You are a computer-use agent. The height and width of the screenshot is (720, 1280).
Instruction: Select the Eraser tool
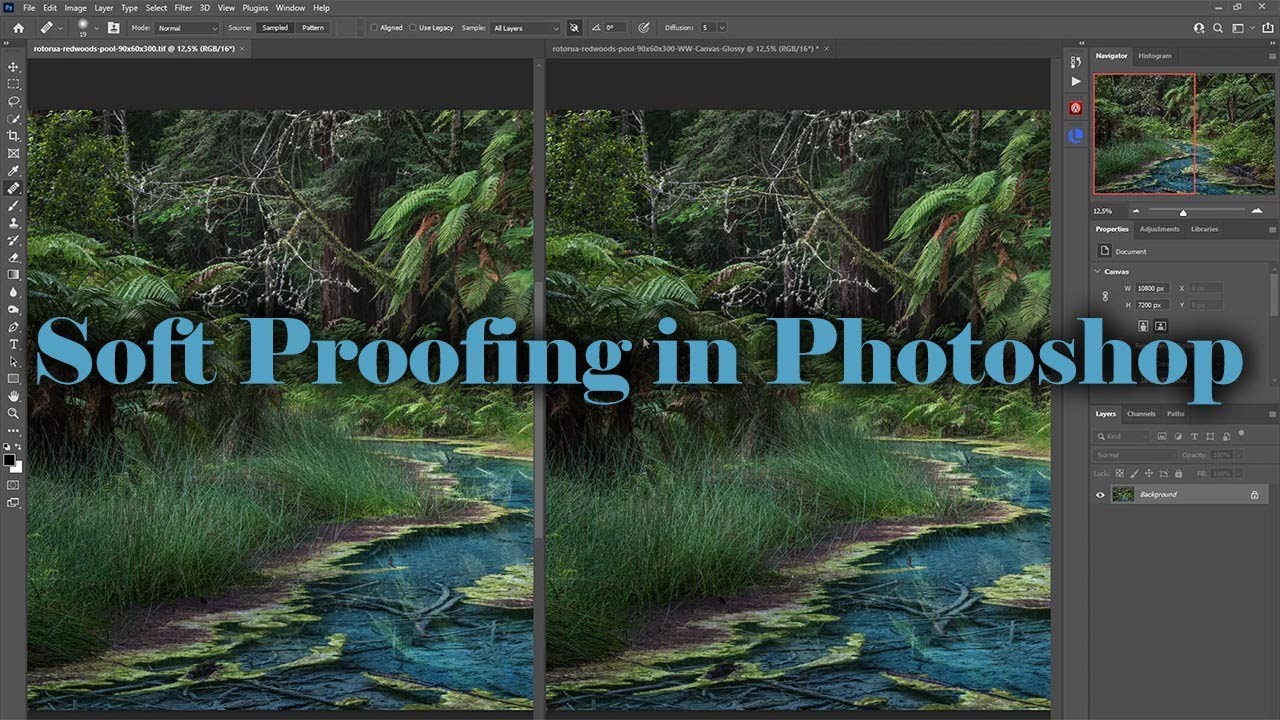point(13,257)
